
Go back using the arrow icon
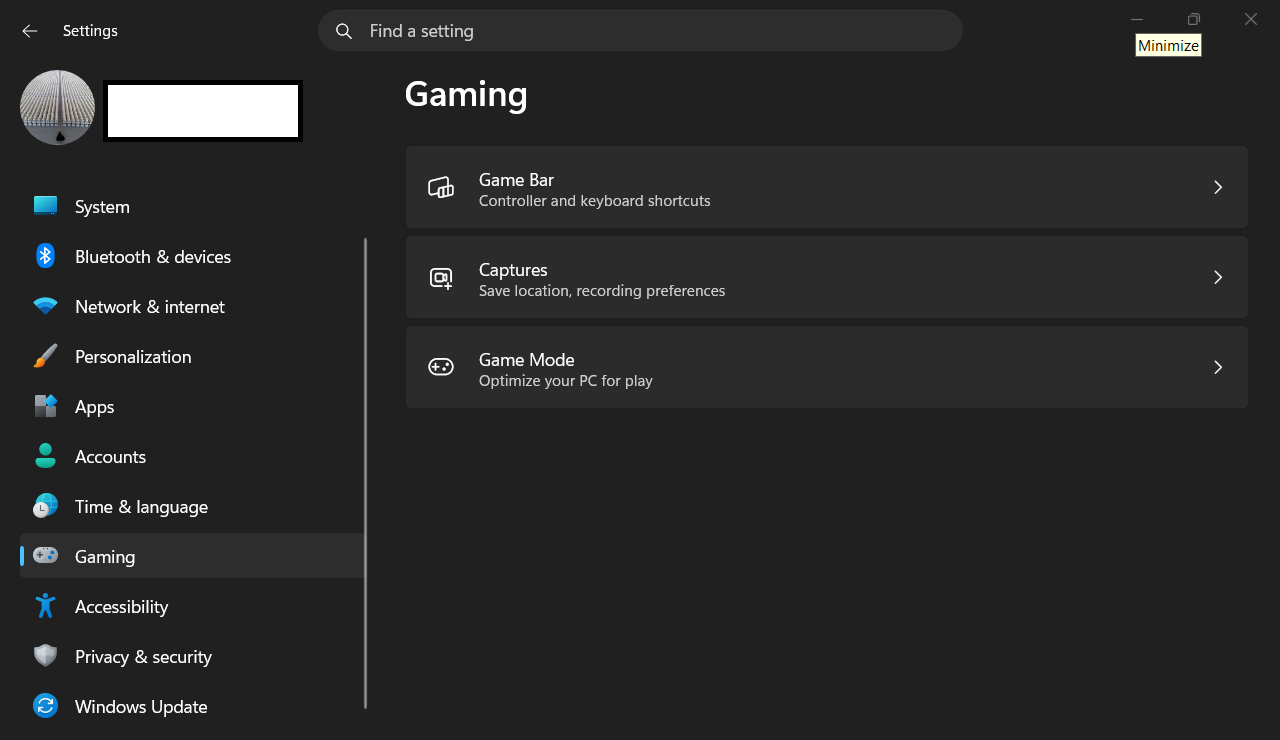[30, 31]
